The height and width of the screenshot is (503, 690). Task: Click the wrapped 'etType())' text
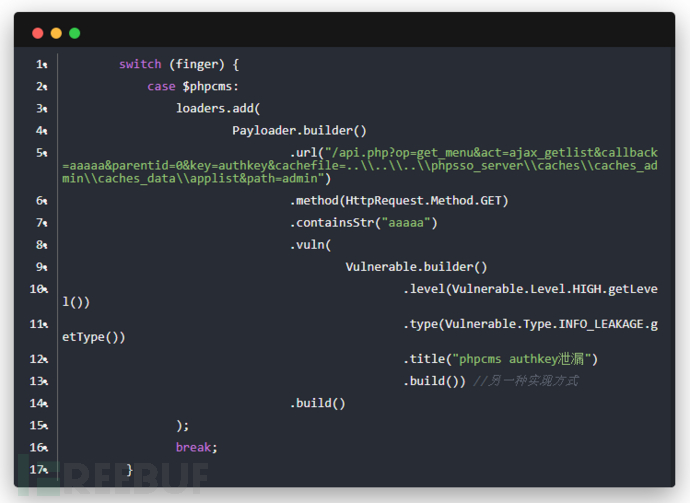click(x=94, y=337)
